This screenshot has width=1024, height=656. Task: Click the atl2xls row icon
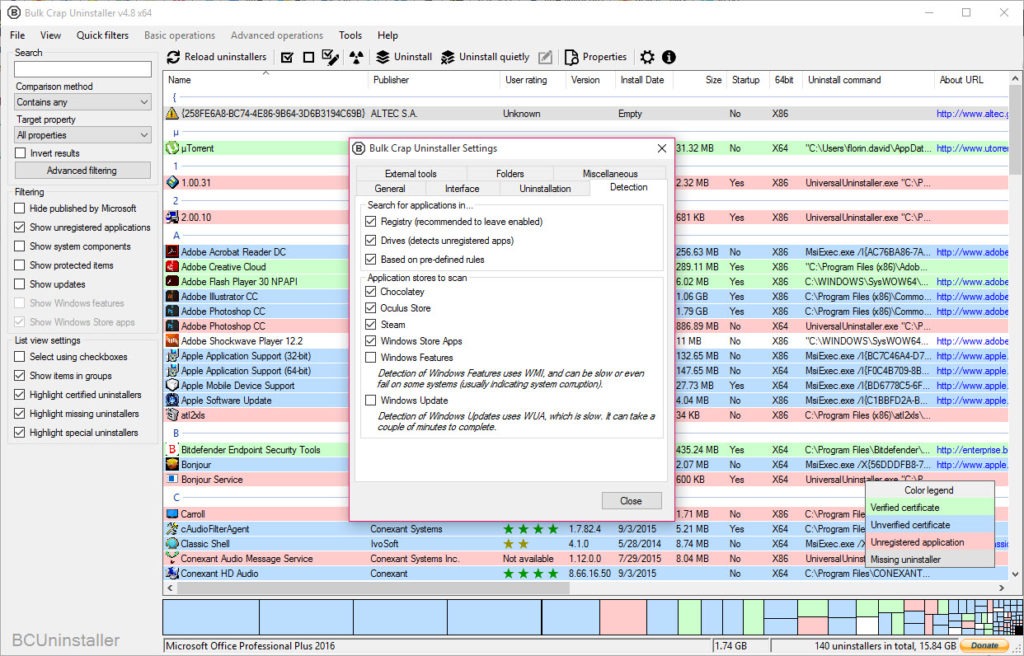tap(172, 415)
